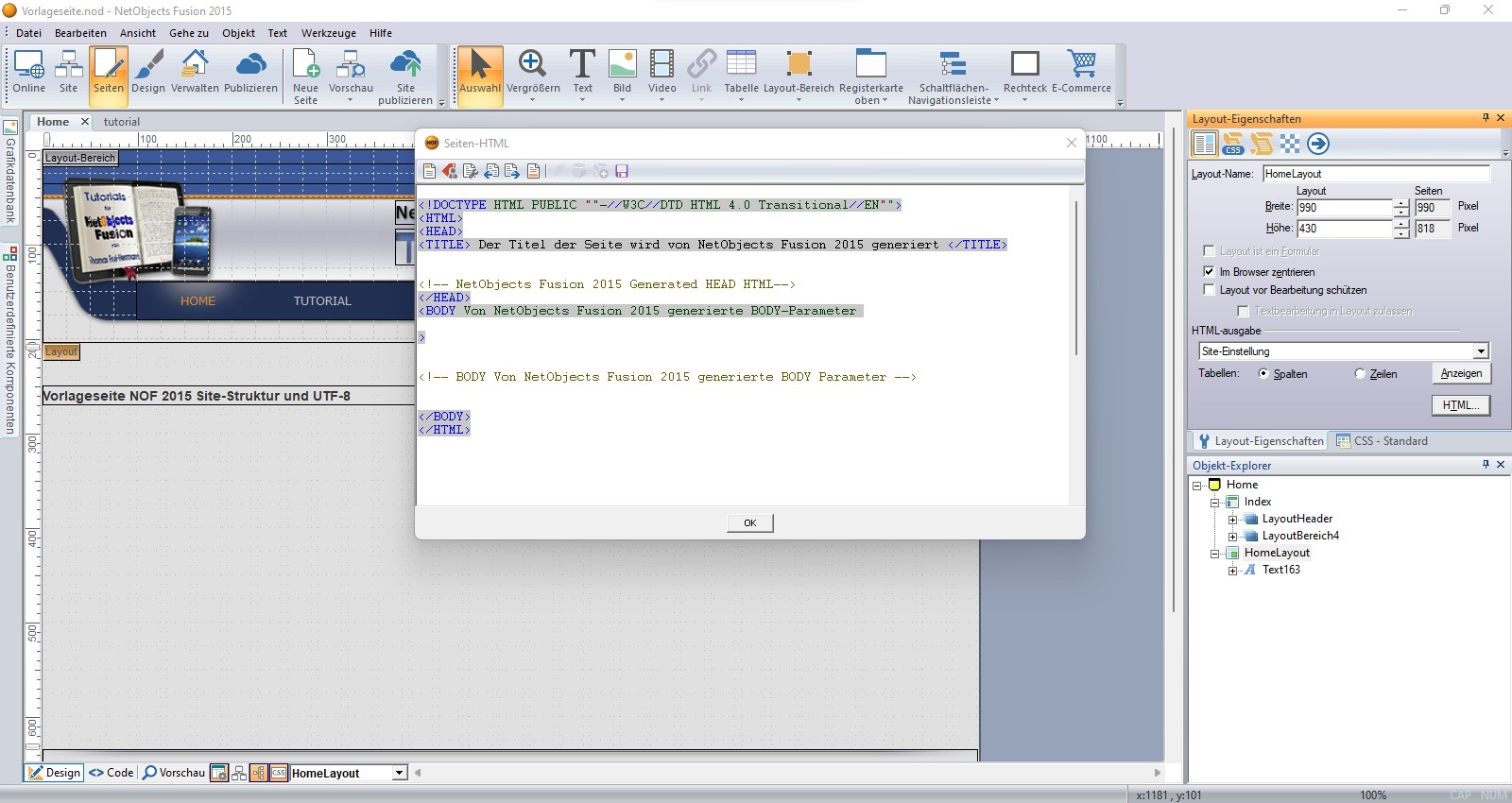Switch to the tutorial tab
Screen dimensions: 1512x803
121,122
